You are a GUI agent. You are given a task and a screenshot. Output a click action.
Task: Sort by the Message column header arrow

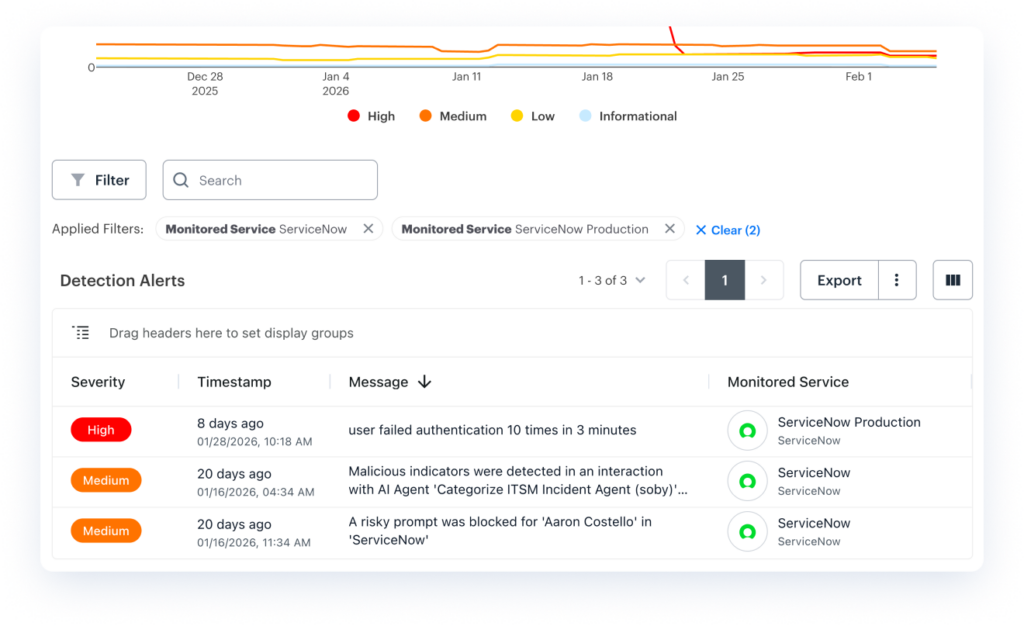click(x=424, y=382)
